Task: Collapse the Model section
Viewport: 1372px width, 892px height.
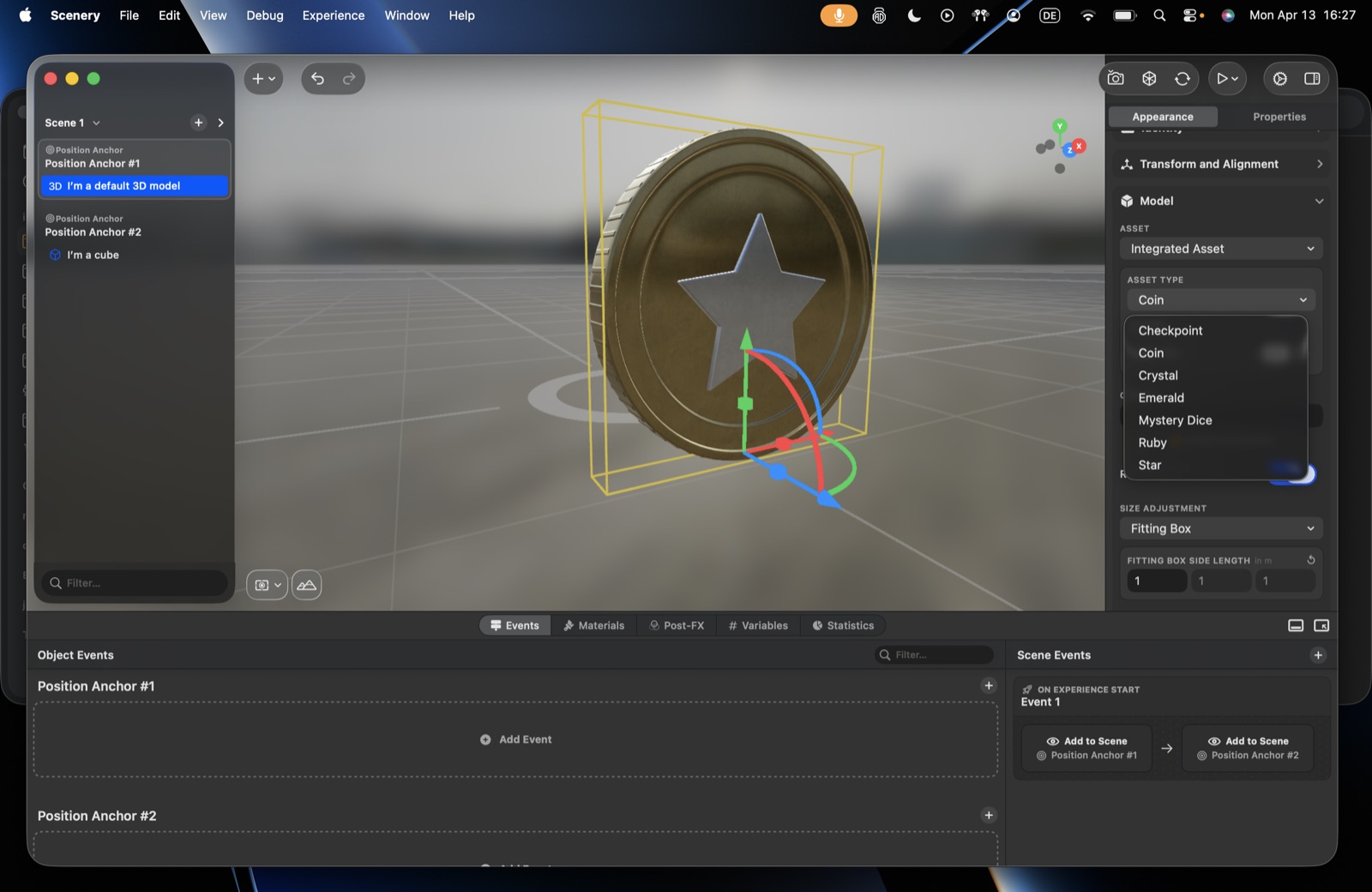Action: tap(1319, 201)
